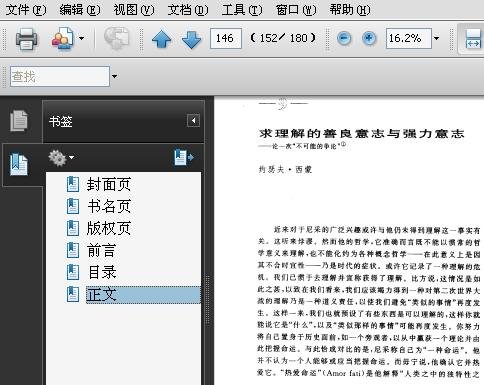Click the 查找 search box
484x385 pixels.
pyautogui.click(x=60, y=77)
